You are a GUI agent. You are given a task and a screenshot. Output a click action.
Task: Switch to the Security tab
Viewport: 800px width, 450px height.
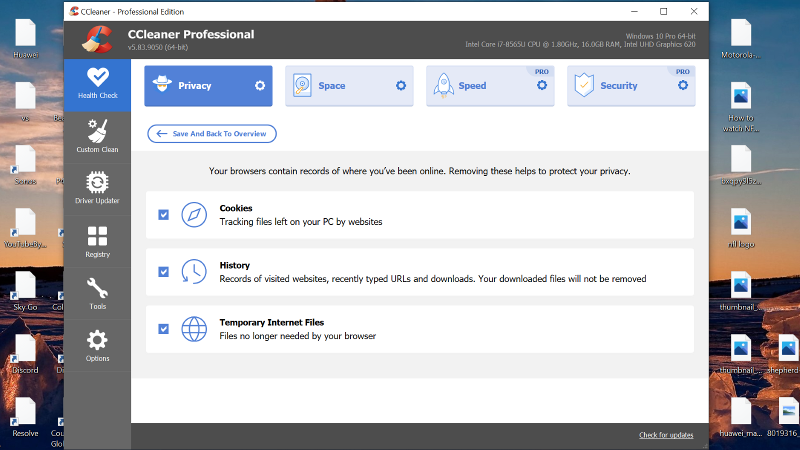coord(631,86)
